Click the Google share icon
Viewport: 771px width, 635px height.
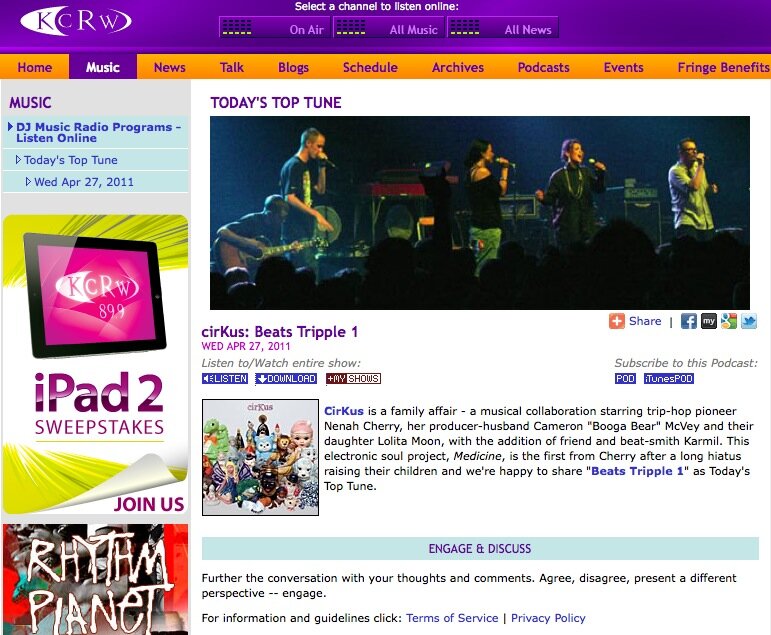(x=728, y=321)
